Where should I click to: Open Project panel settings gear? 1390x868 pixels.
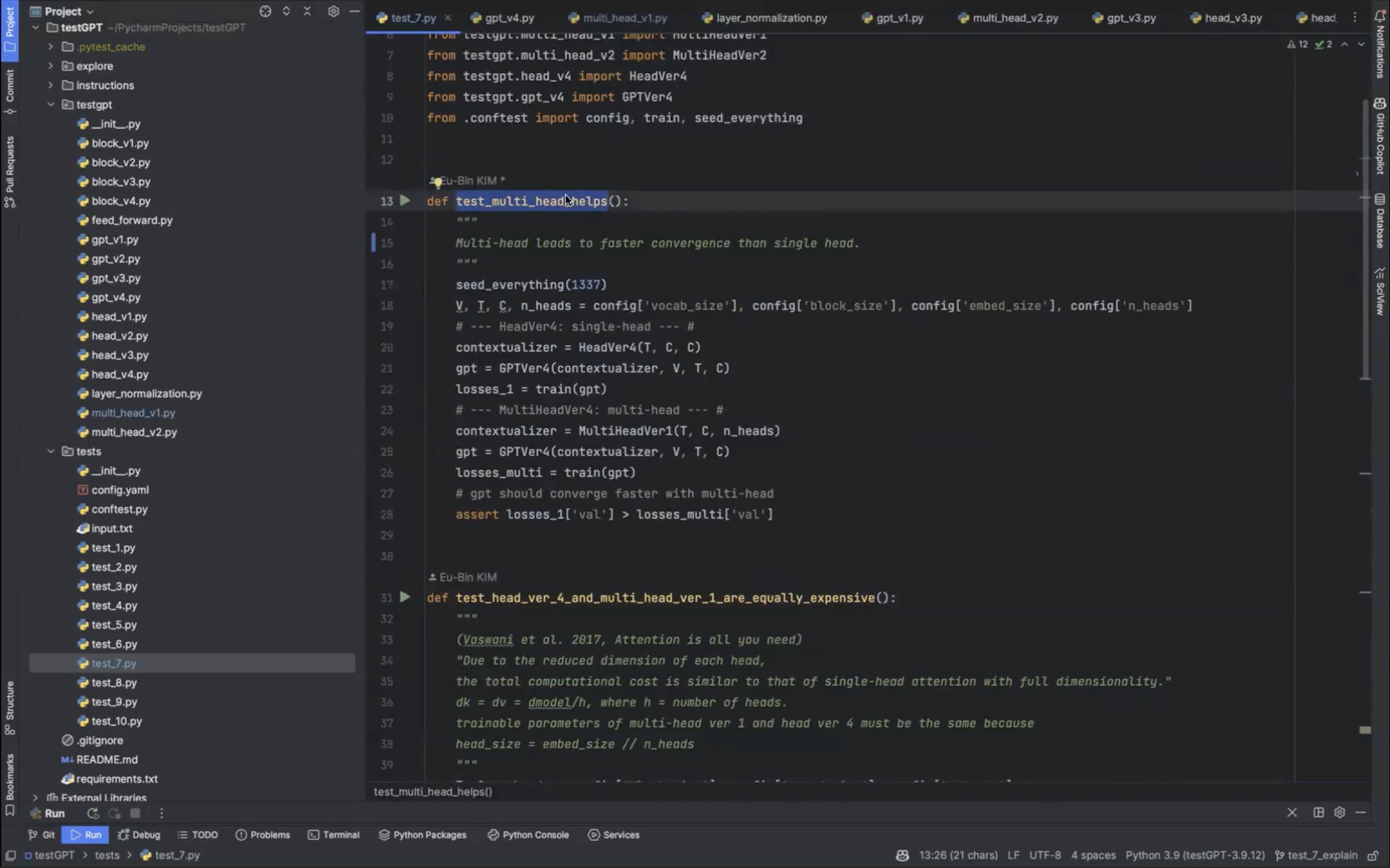point(333,11)
